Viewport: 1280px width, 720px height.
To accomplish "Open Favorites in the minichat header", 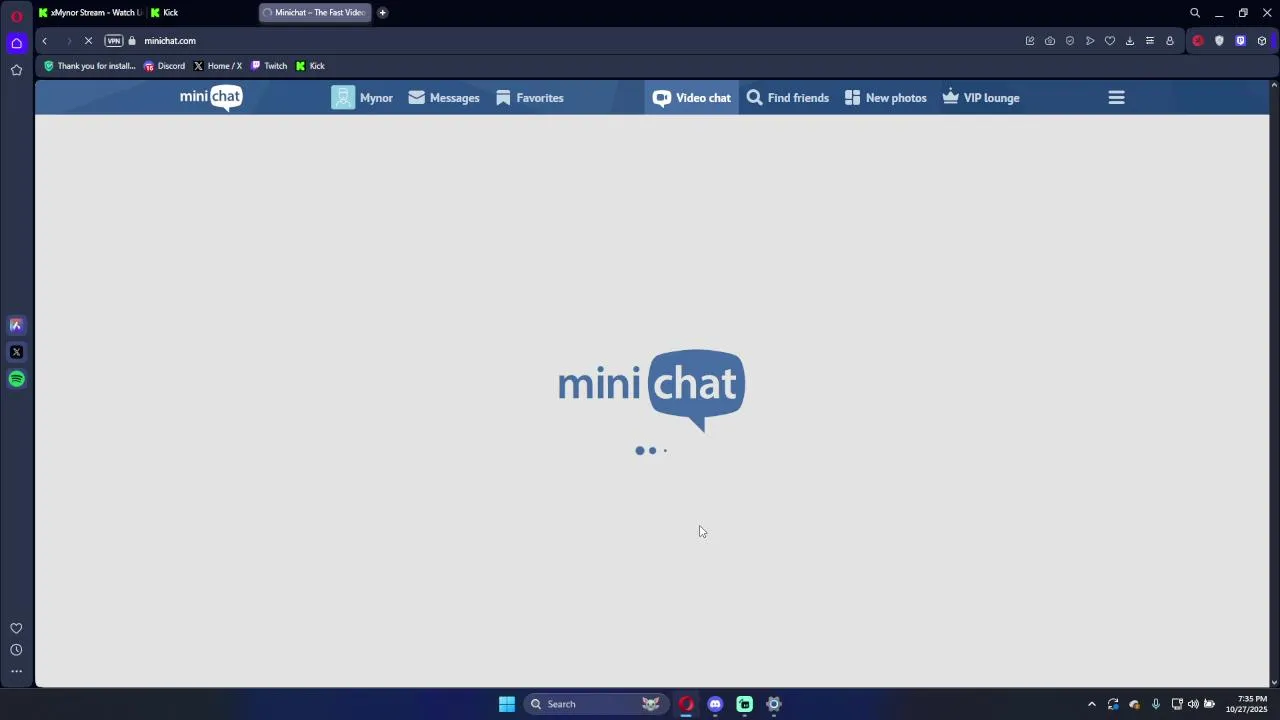I will coord(530,98).
